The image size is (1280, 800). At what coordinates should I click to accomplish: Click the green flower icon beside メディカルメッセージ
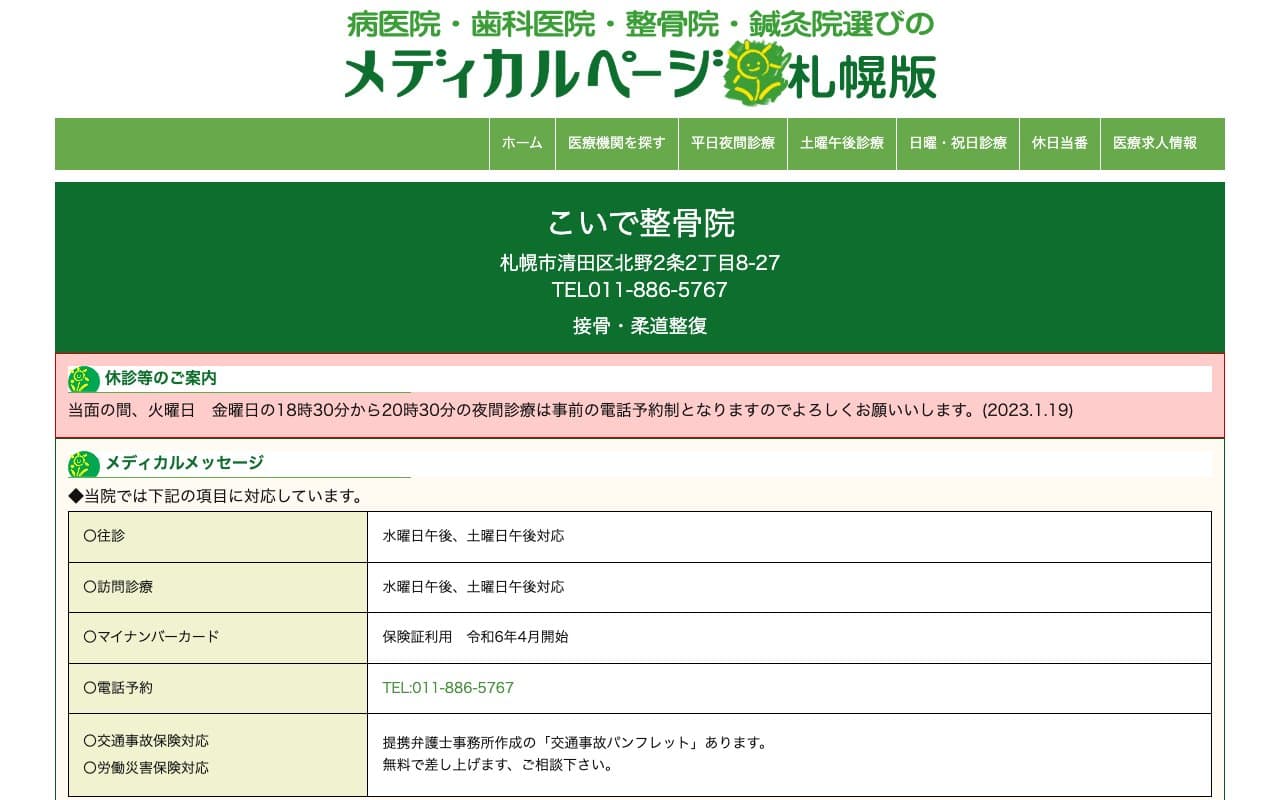78,462
